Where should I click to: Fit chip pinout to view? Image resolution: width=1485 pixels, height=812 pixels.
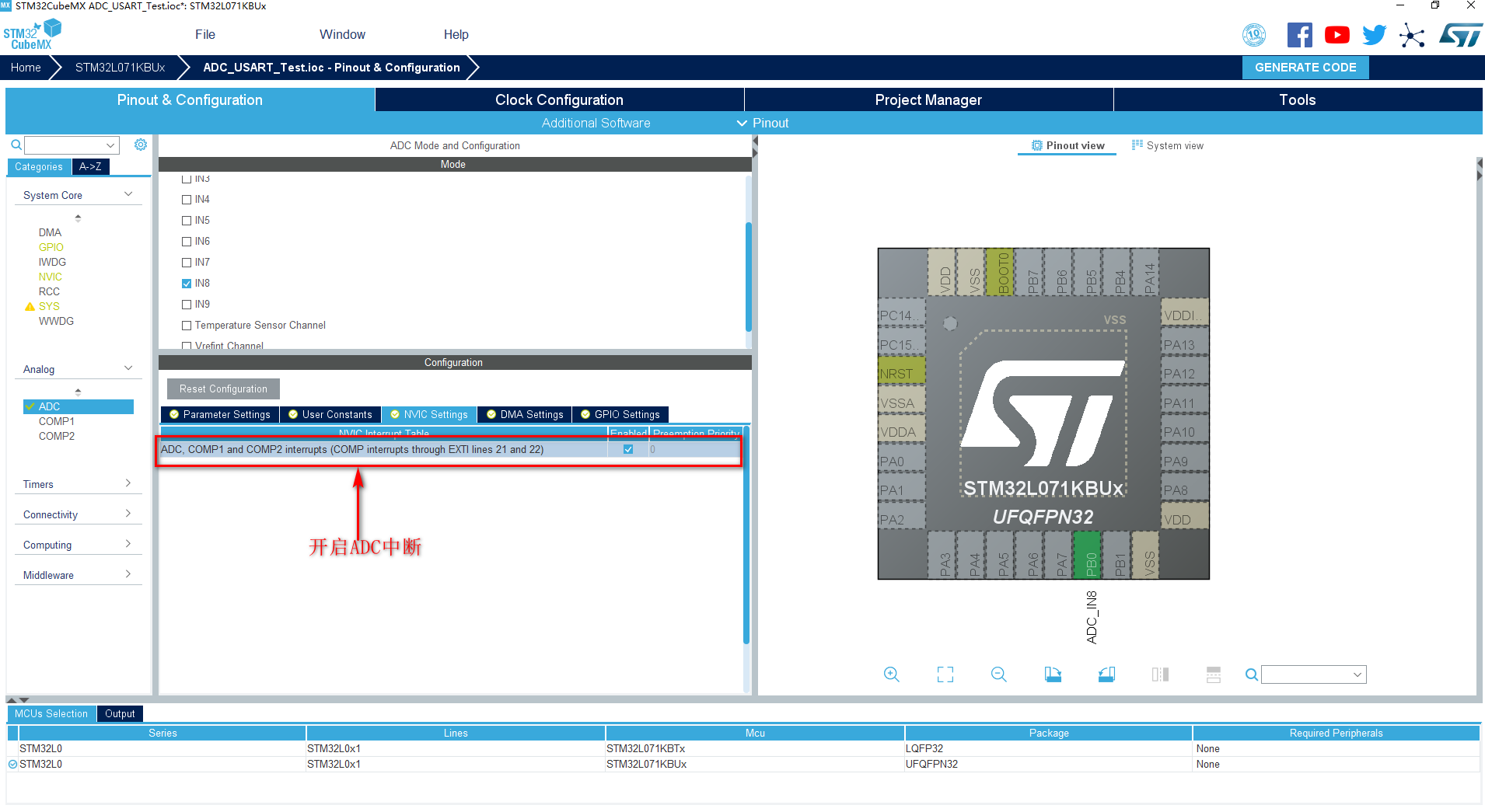pos(945,674)
